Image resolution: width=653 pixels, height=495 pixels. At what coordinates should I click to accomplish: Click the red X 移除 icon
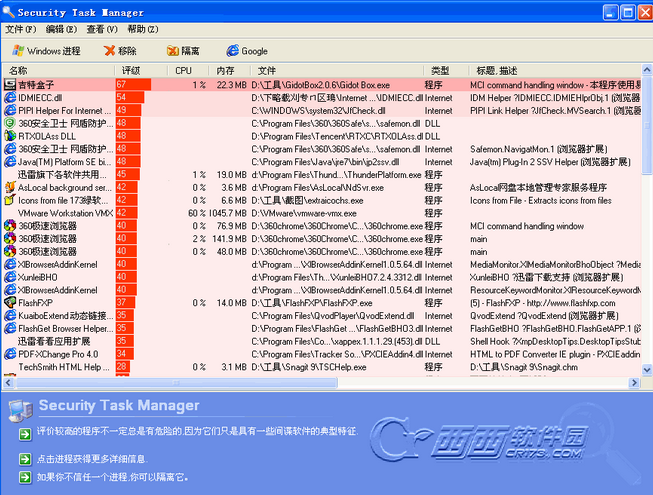pyautogui.click(x=110, y=51)
